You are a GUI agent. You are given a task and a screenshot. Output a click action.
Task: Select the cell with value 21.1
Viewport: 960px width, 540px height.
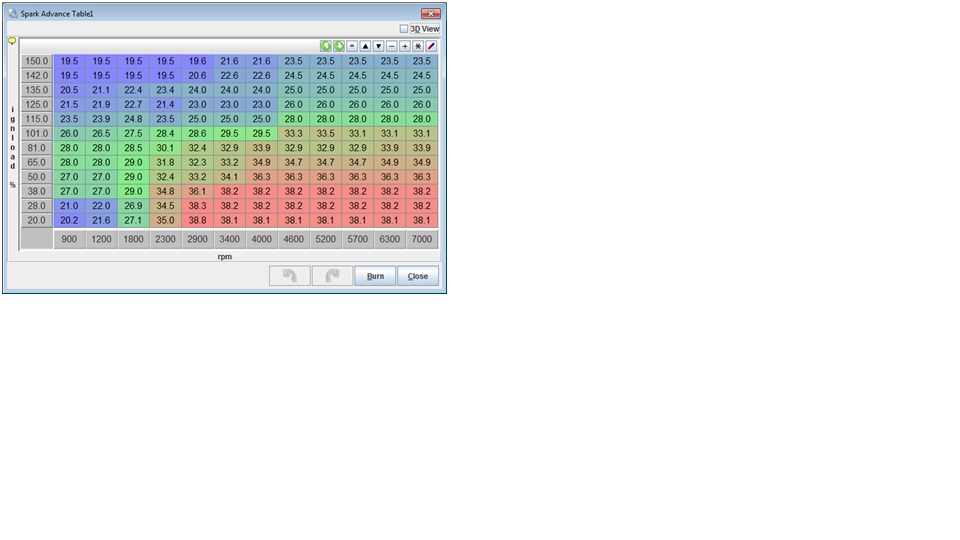pyautogui.click(x=102, y=90)
